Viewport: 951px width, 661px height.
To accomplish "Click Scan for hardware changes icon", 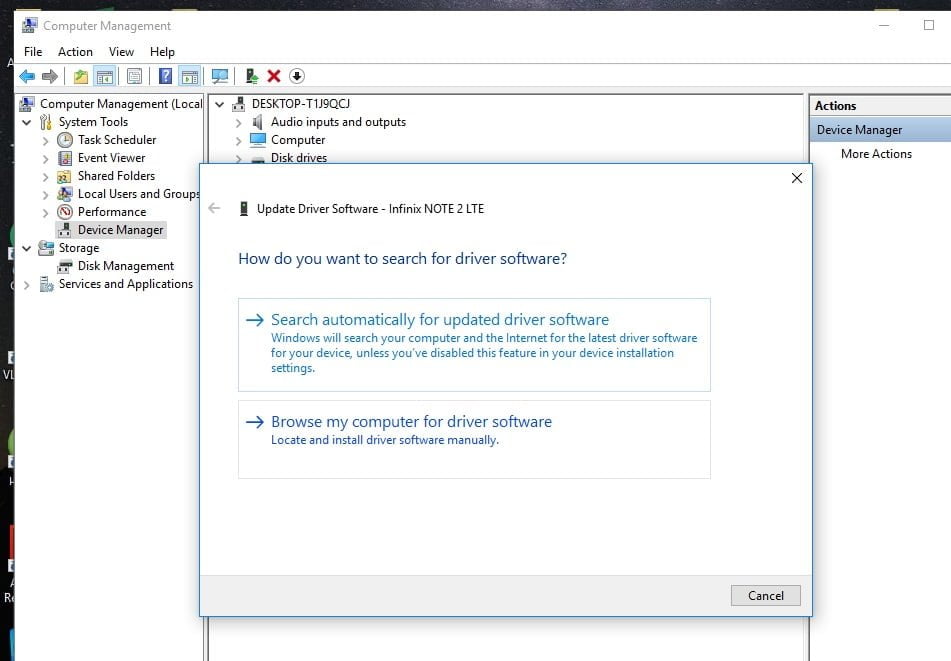I will pos(220,76).
